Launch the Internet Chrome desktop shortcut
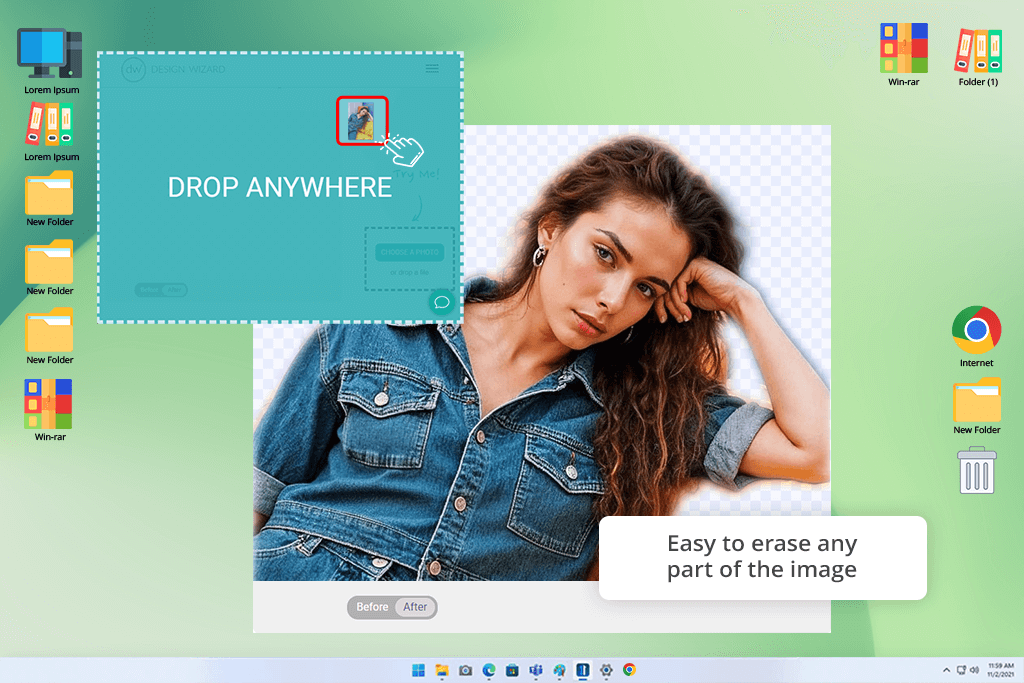1024x683 pixels. tap(976, 336)
